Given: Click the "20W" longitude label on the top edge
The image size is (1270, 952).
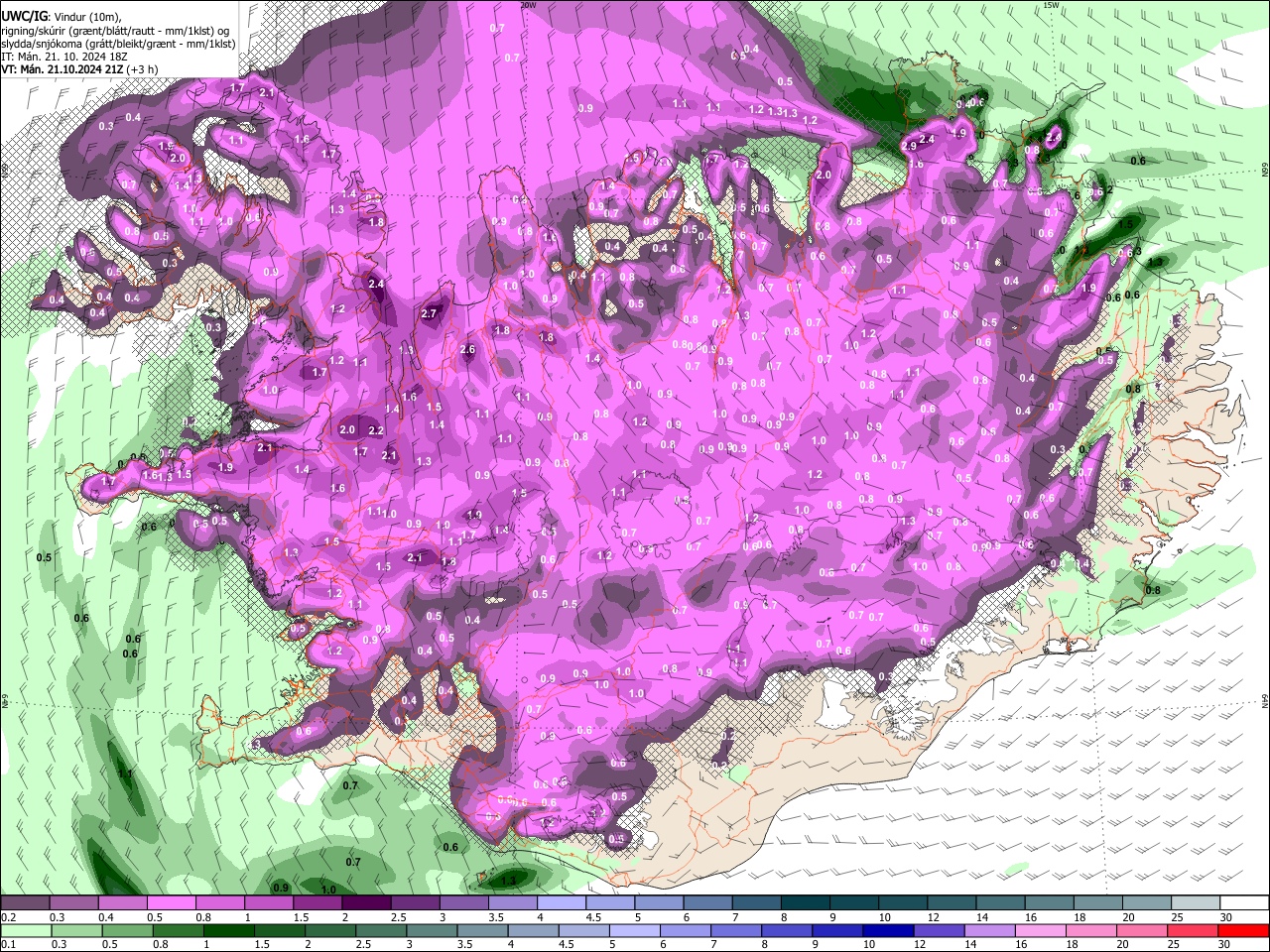Looking at the screenshot, I should pyautogui.click(x=528, y=5).
